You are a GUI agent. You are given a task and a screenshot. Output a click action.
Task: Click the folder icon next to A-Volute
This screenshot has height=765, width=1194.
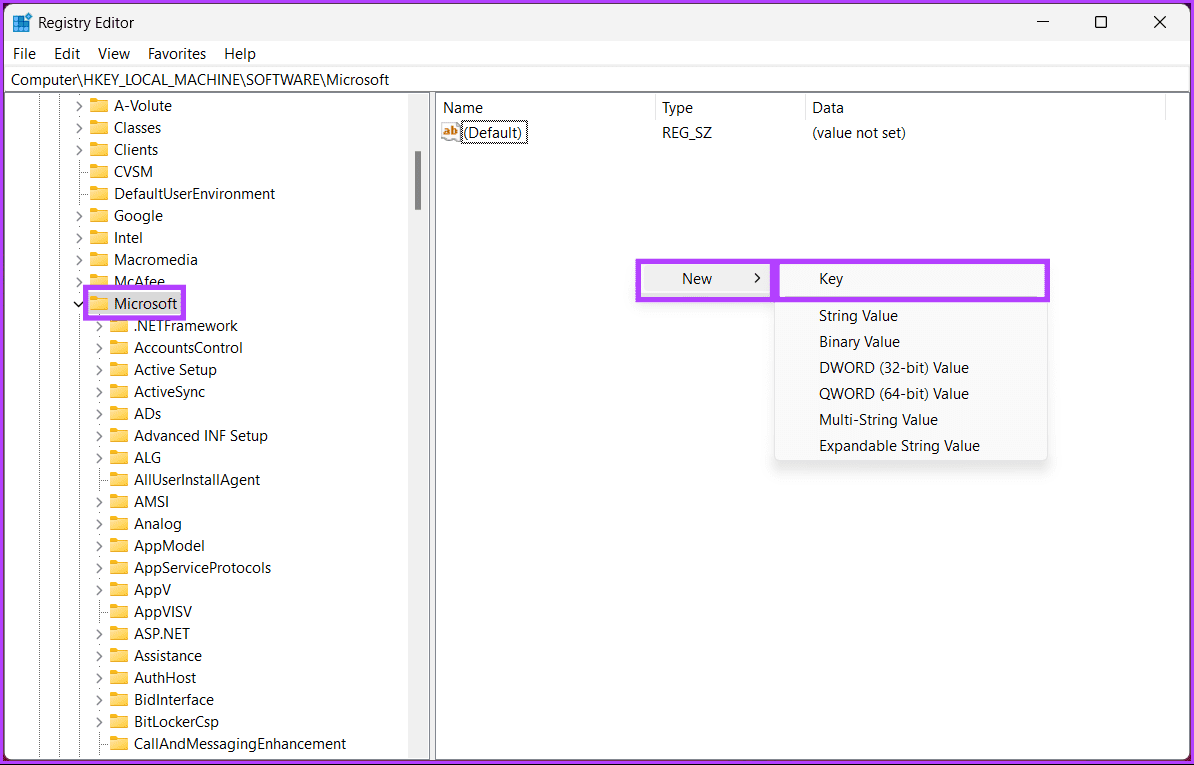(x=99, y=106)
